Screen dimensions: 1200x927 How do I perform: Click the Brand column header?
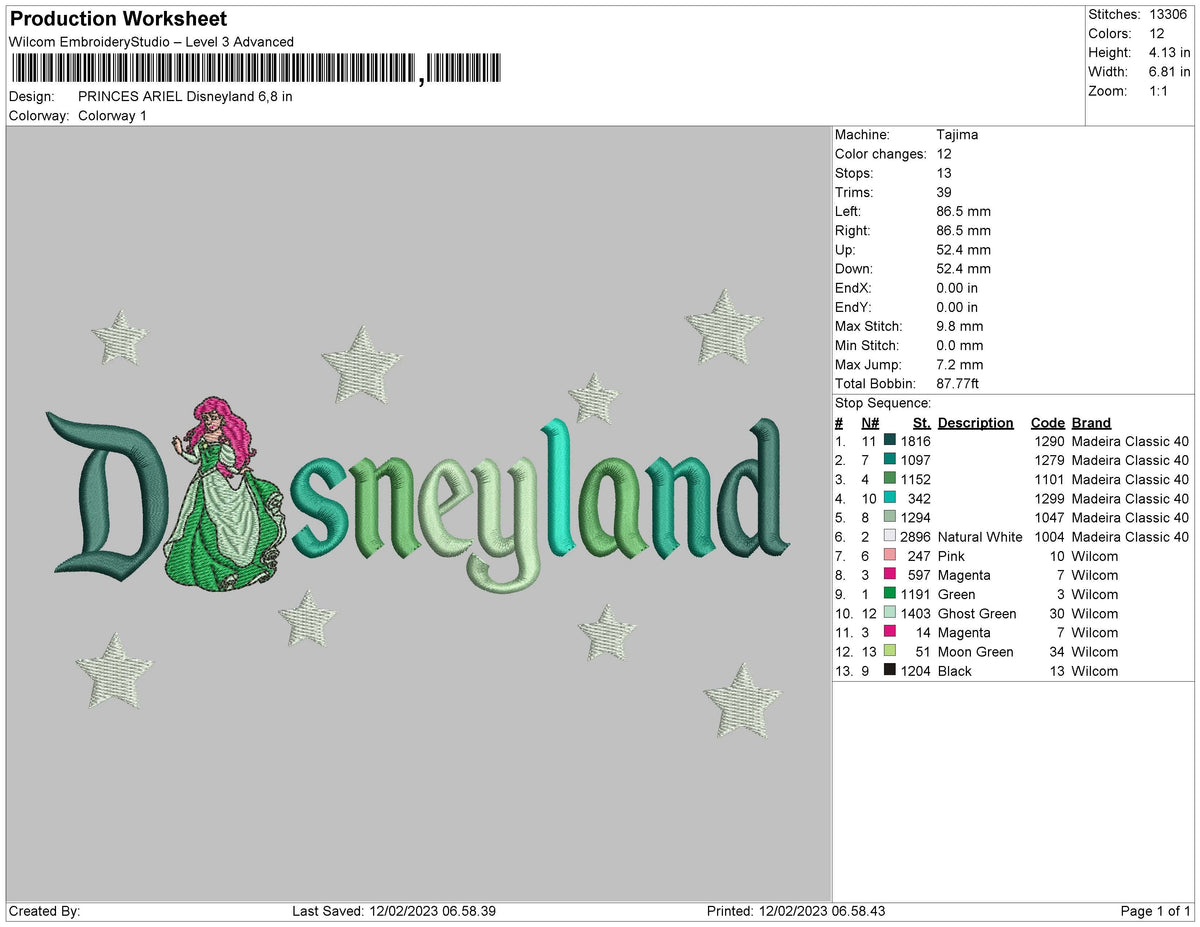(1091, 423)
